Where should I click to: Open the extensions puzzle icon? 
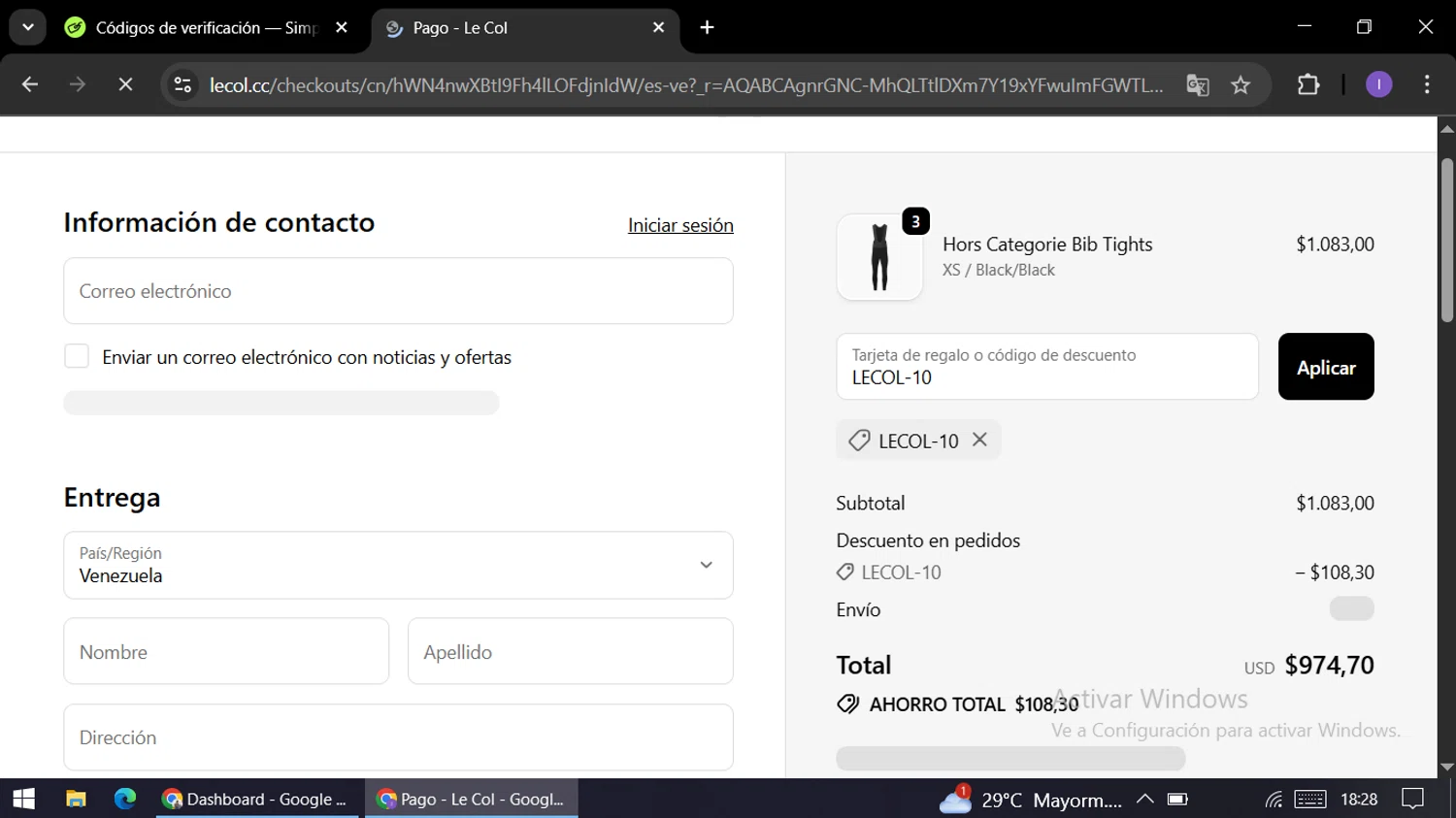[x=1308, y=85]
